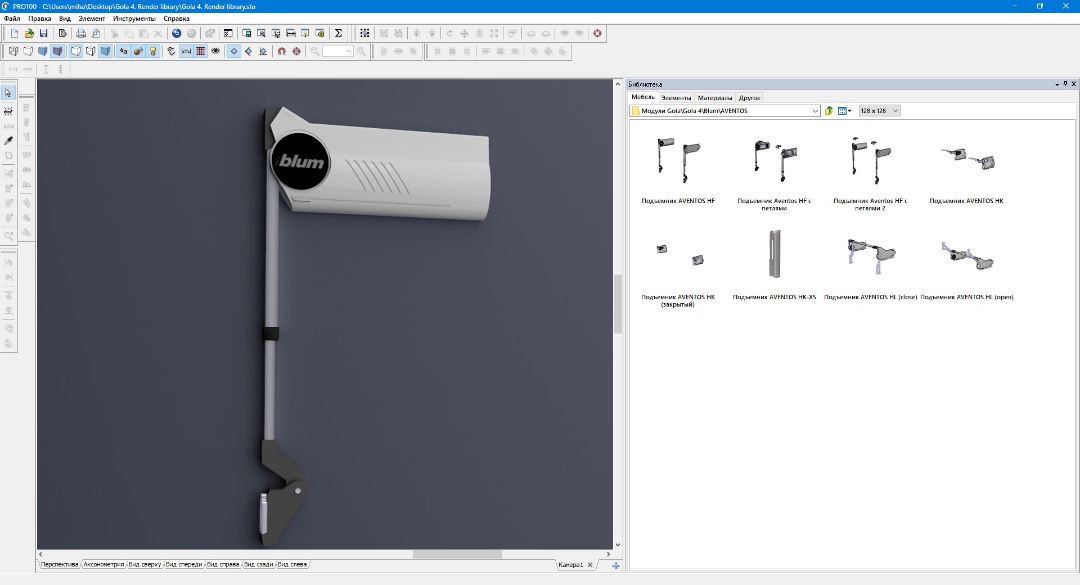The width and height of the screenshot is (1080, 585).
Task: Toggle the labels button with letters
Action: (123, 51)
